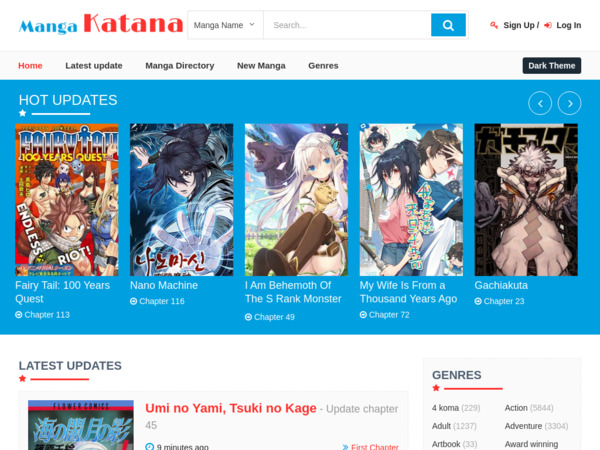Open Umi no Yami, Tsuki no Kage title
600x450 pixels.
click(231, 408)
